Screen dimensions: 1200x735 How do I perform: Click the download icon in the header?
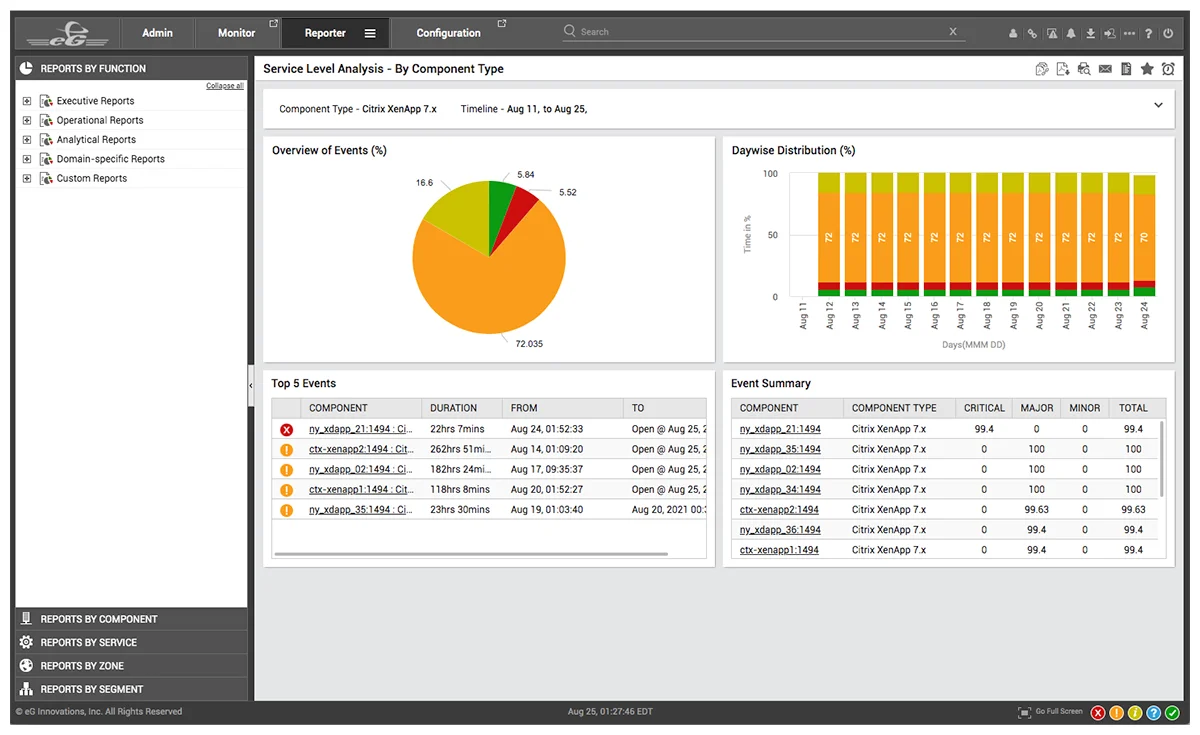tap(1090, 33)
